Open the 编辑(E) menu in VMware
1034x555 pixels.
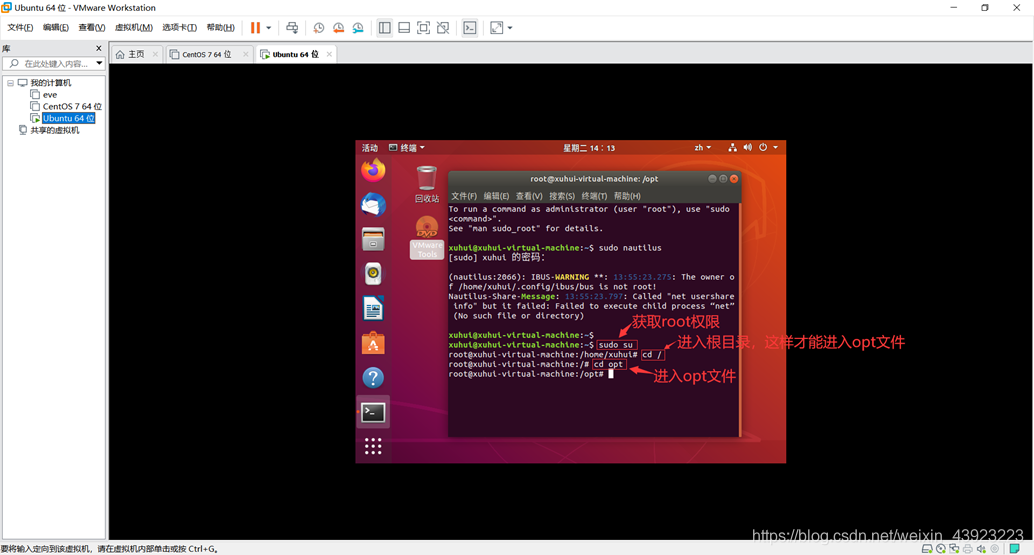55,28
